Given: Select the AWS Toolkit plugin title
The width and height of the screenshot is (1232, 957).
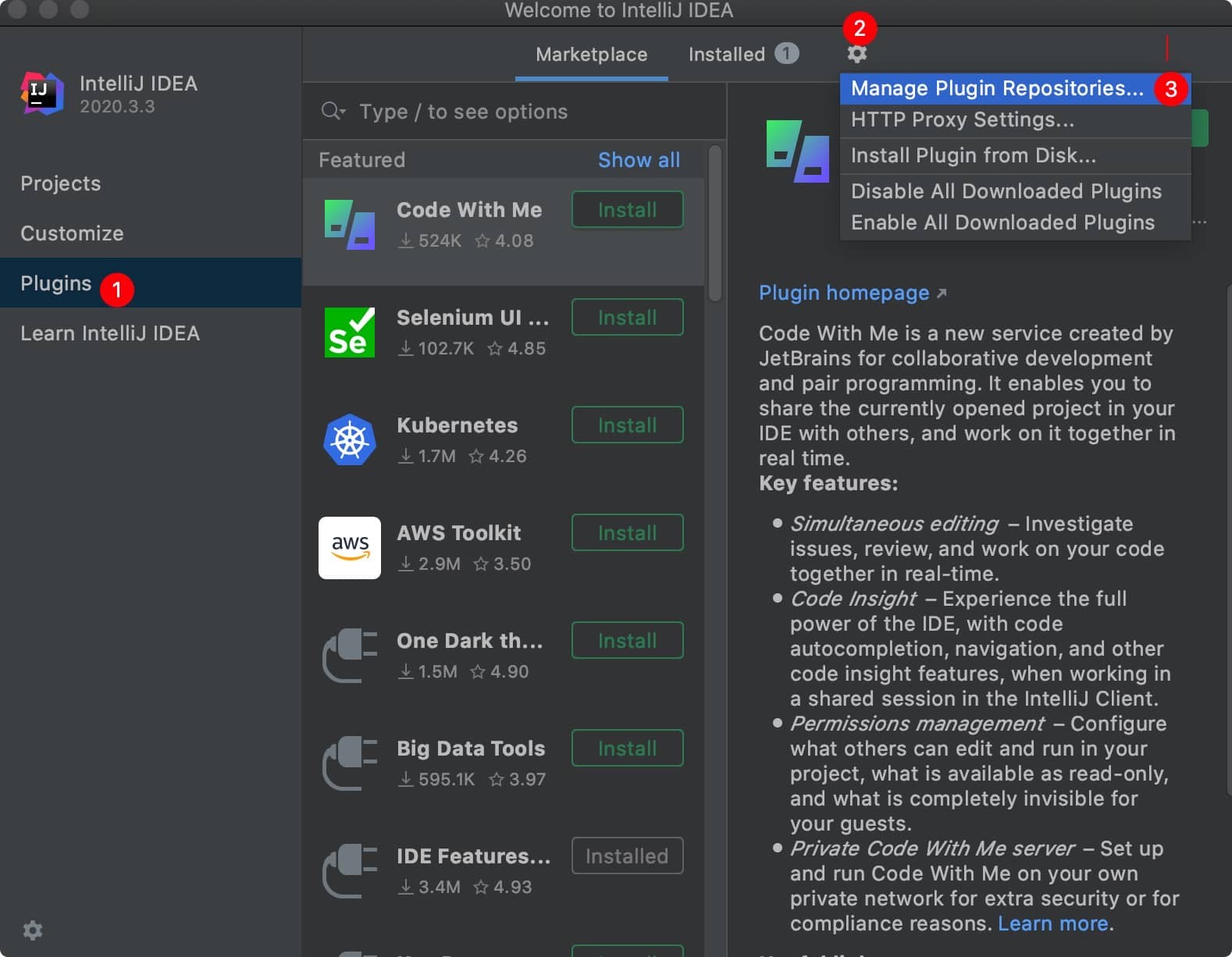Looking at the screenshot, I should point(459,533).
